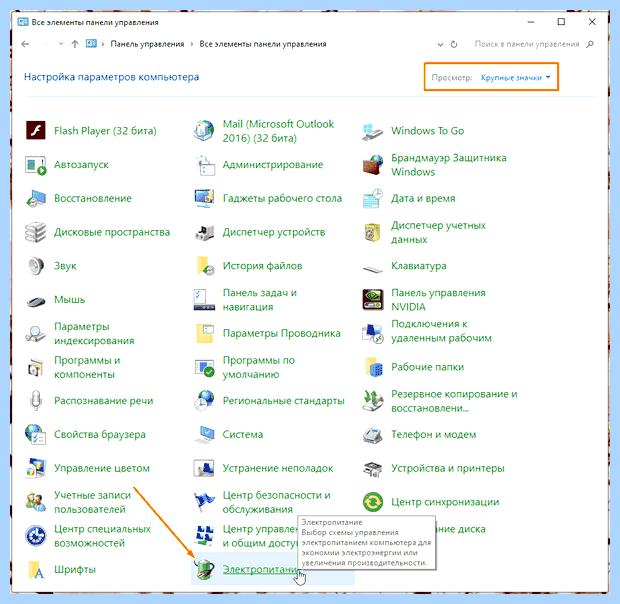The width and height of the screenshot is (620, 604).
Task: Open the Крупные значки view dropdown
Action: [x=515, y=77]
